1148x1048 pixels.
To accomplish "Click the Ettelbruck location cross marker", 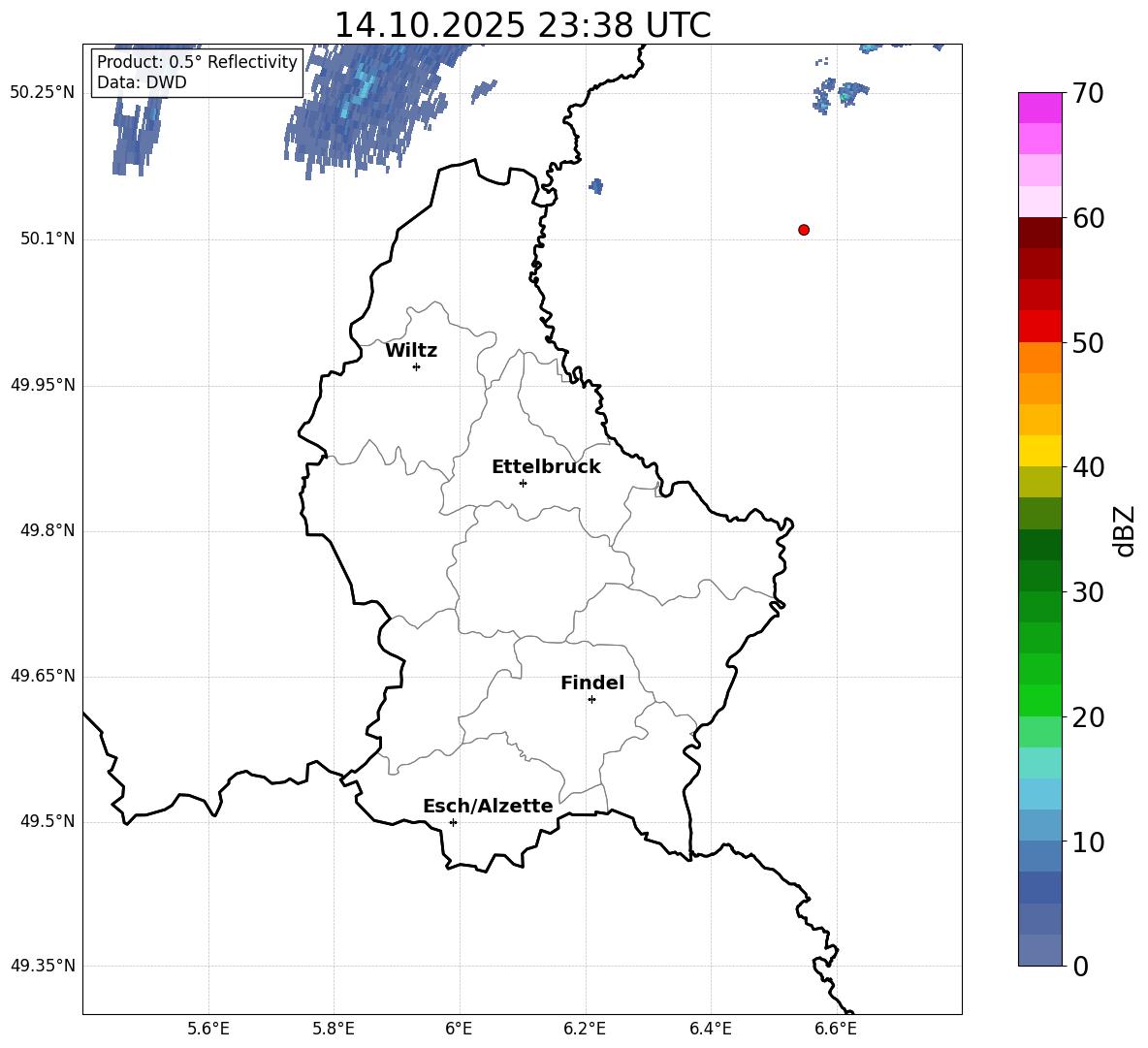I will 523,483.
